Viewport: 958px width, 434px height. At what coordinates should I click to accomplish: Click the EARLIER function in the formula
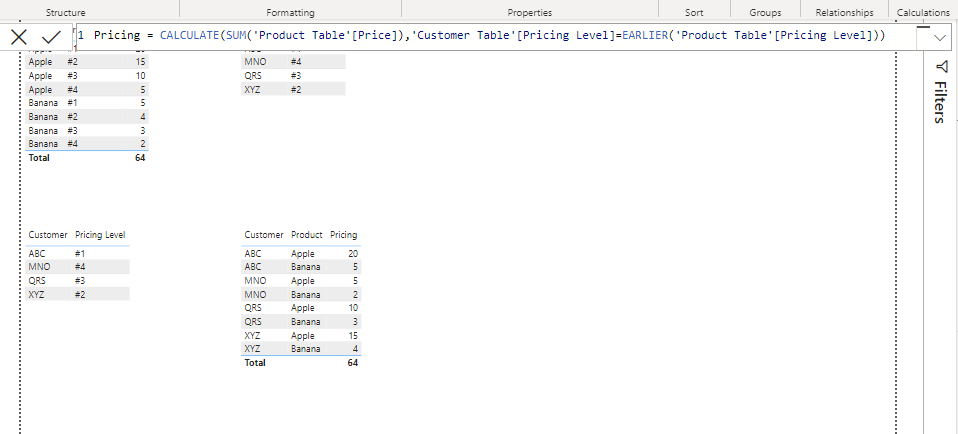pos(645,35)
